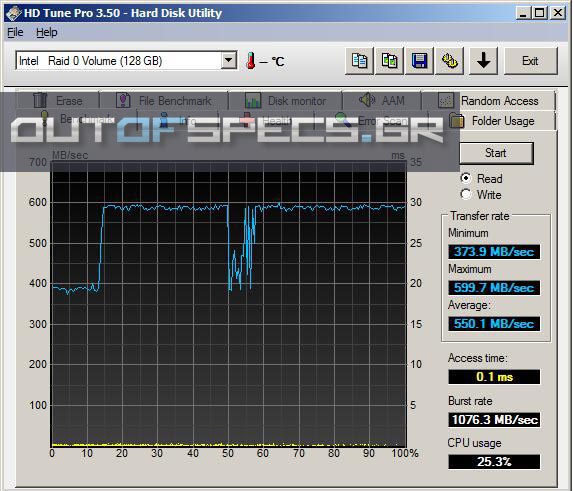Click the Erase tab trash icon
Image resolution: width=573 pixels, height=491 pixels.
pyautogui.click(x=40, y=100)
